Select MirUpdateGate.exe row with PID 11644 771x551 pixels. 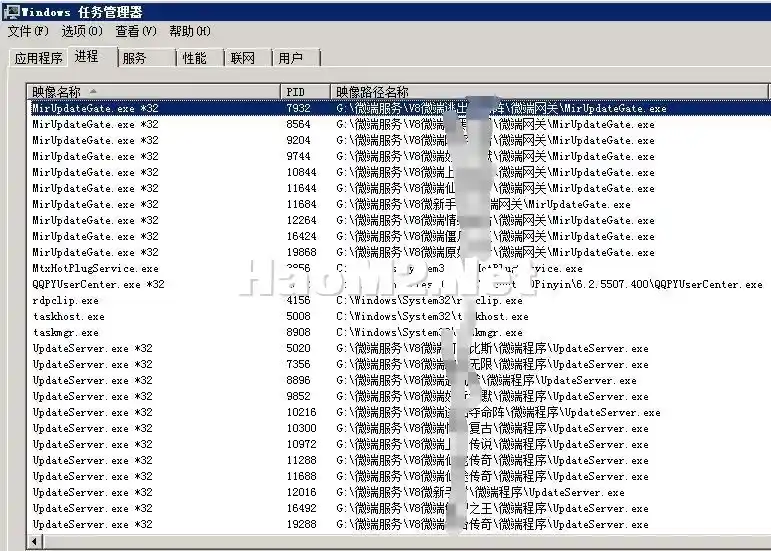399,188
